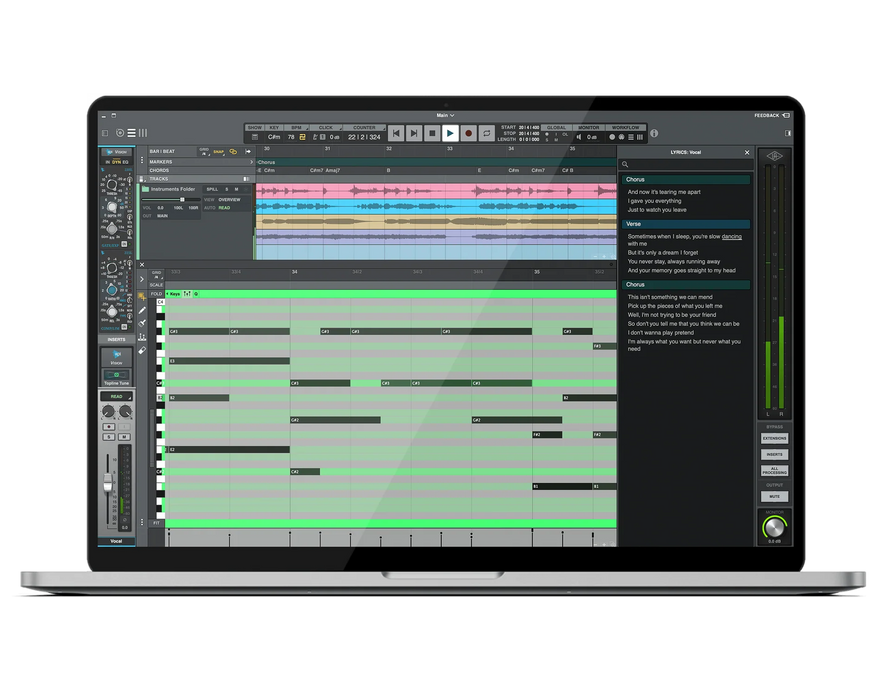The height and width of the screenshot is (700, 891).
Task: Open the top GRID dropdown next to SNAP
Action: pyautogui.click(x=204, y=151)
